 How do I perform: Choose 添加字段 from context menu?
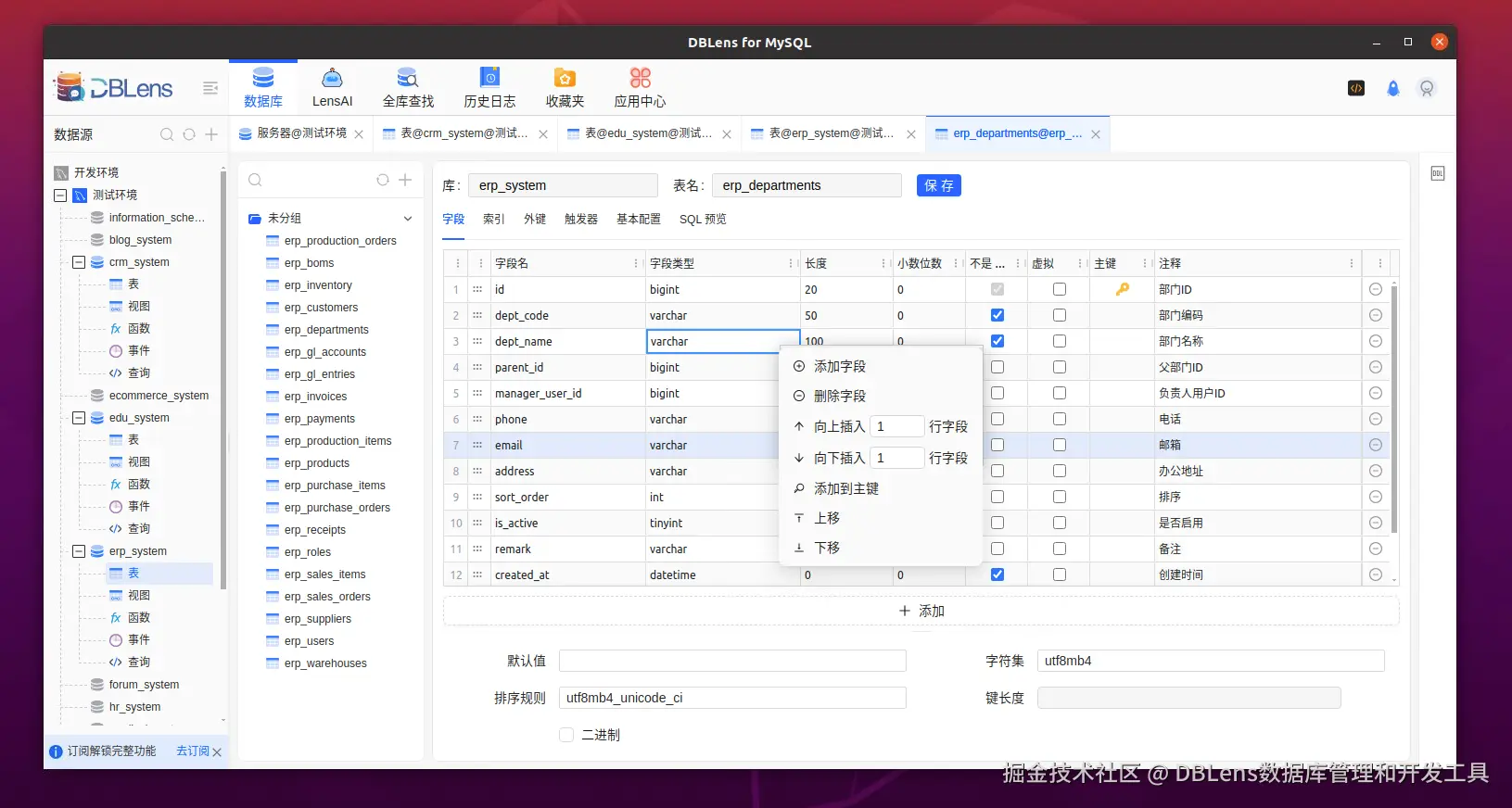pyautogui.click(x=881, y=366)
